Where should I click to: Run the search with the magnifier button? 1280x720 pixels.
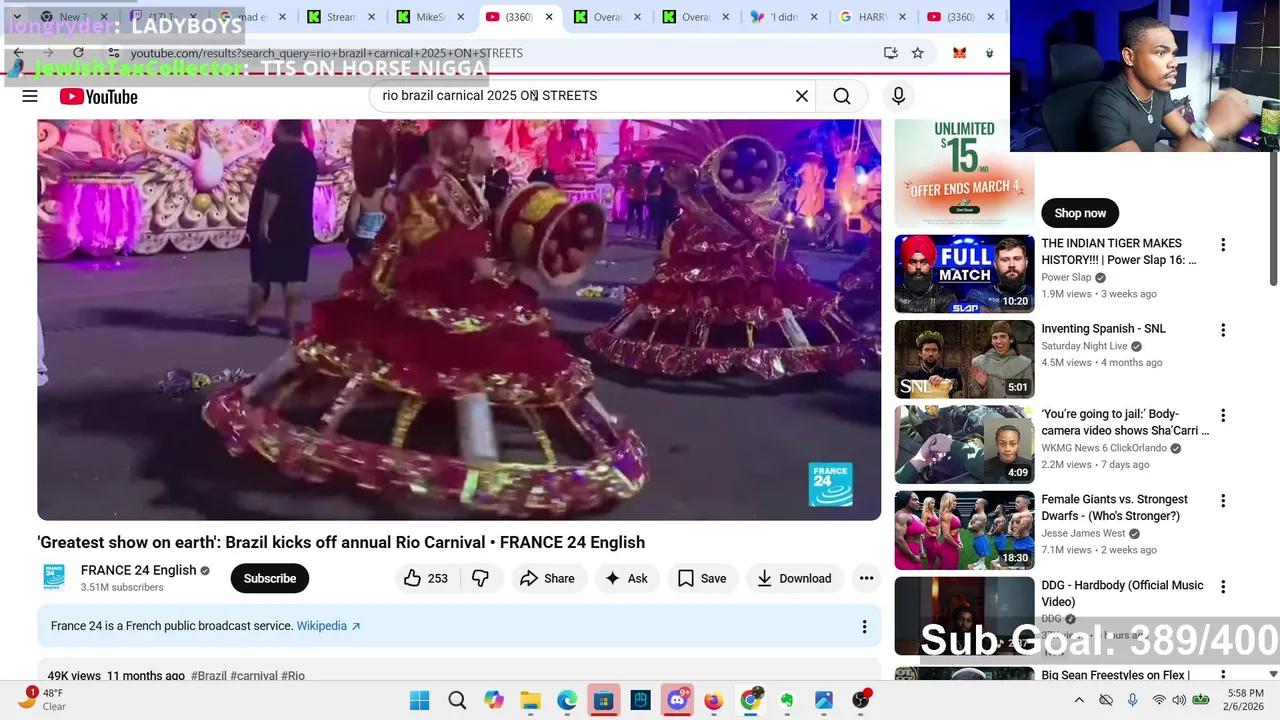point(842,96)
